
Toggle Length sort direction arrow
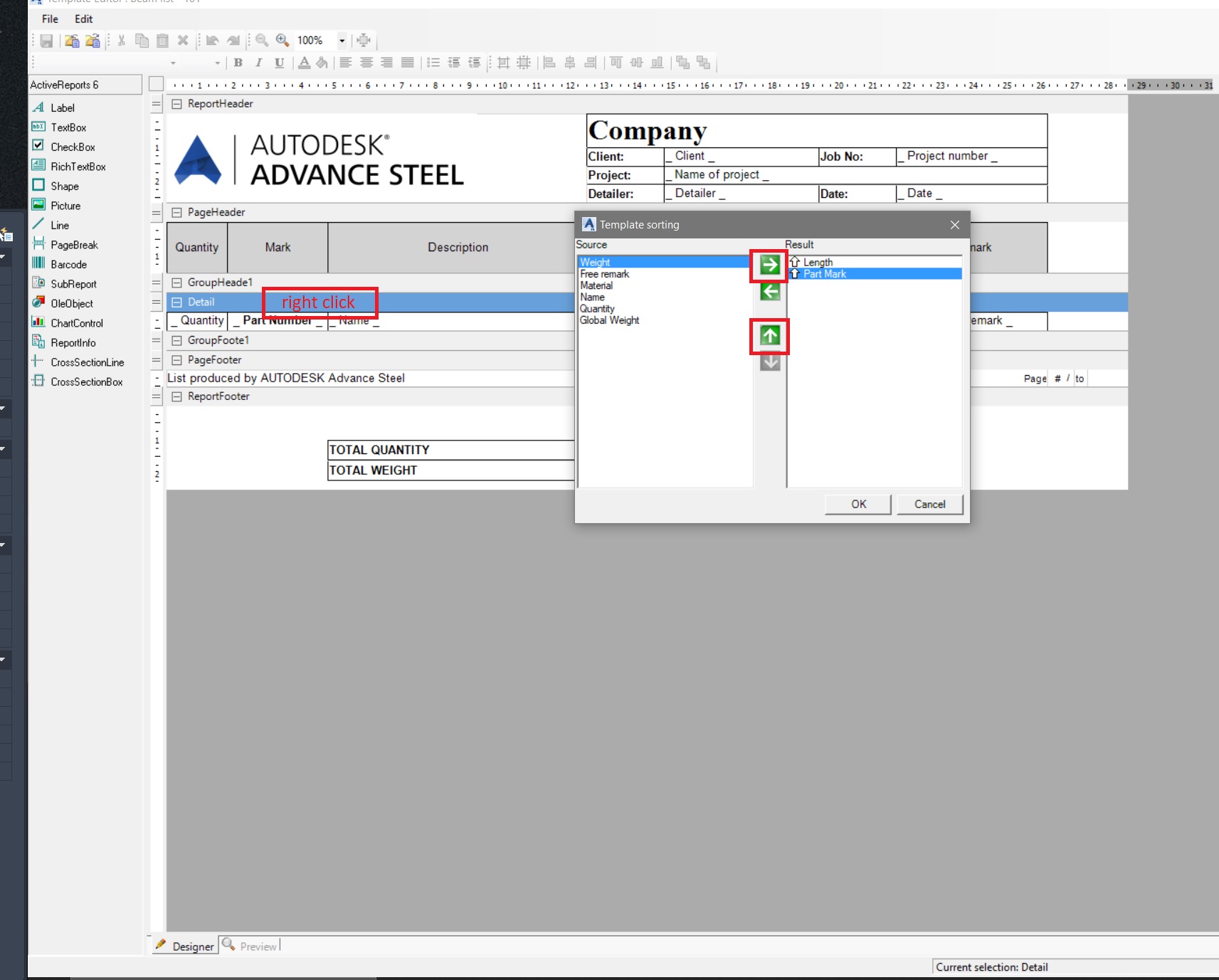pyautogui.click(x=795, y=262)
